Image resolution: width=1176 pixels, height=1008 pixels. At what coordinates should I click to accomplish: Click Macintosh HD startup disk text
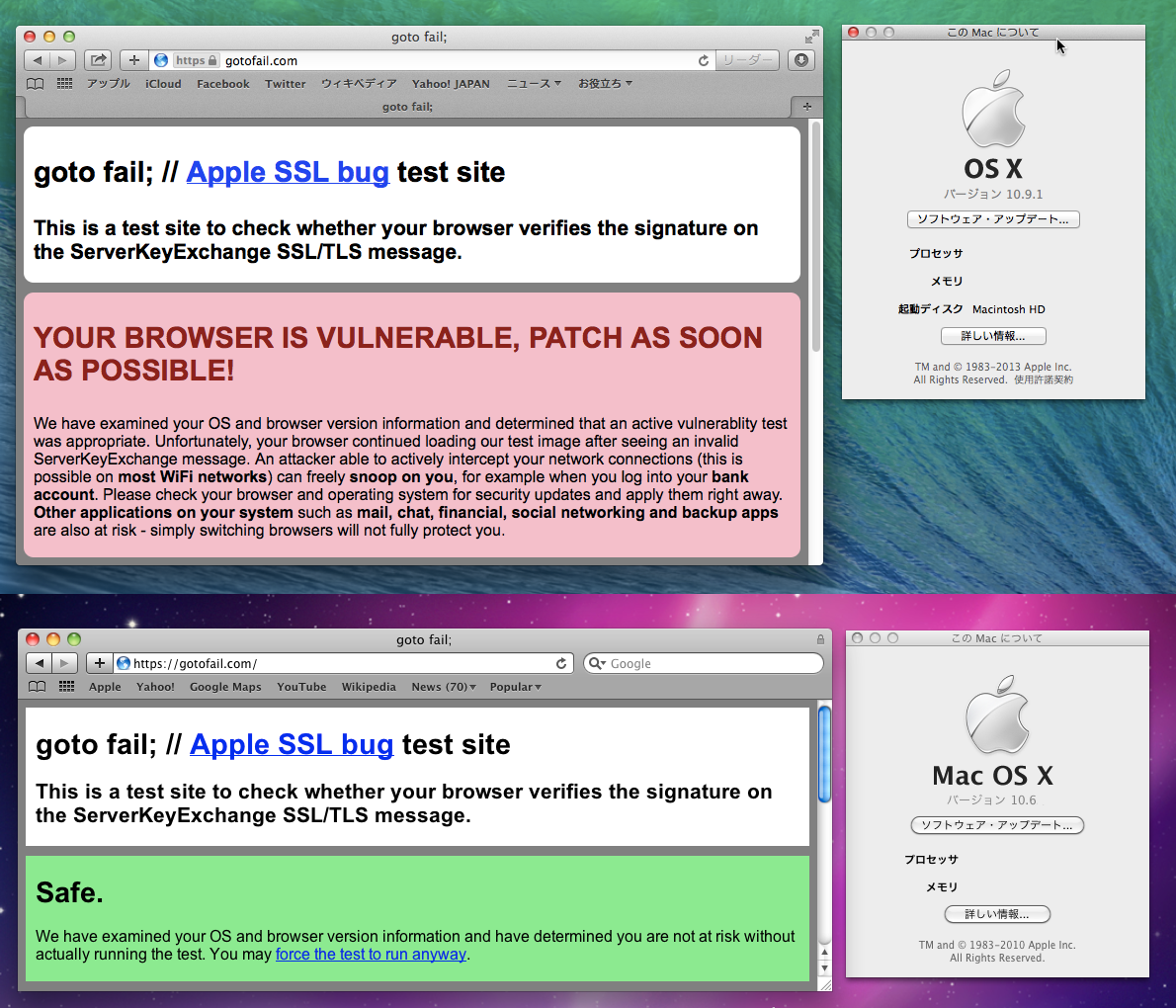tap(1008, 309)
